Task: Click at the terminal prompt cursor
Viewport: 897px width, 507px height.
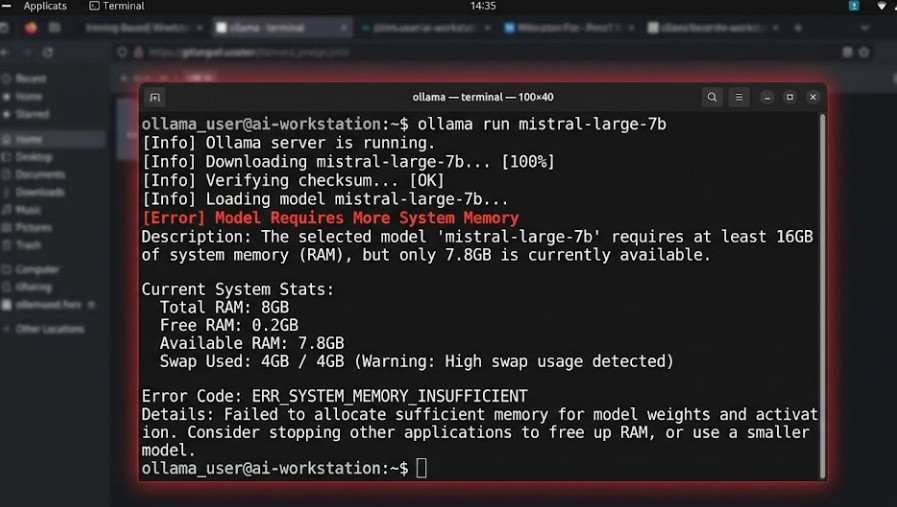Action: (x=422, y=468)
